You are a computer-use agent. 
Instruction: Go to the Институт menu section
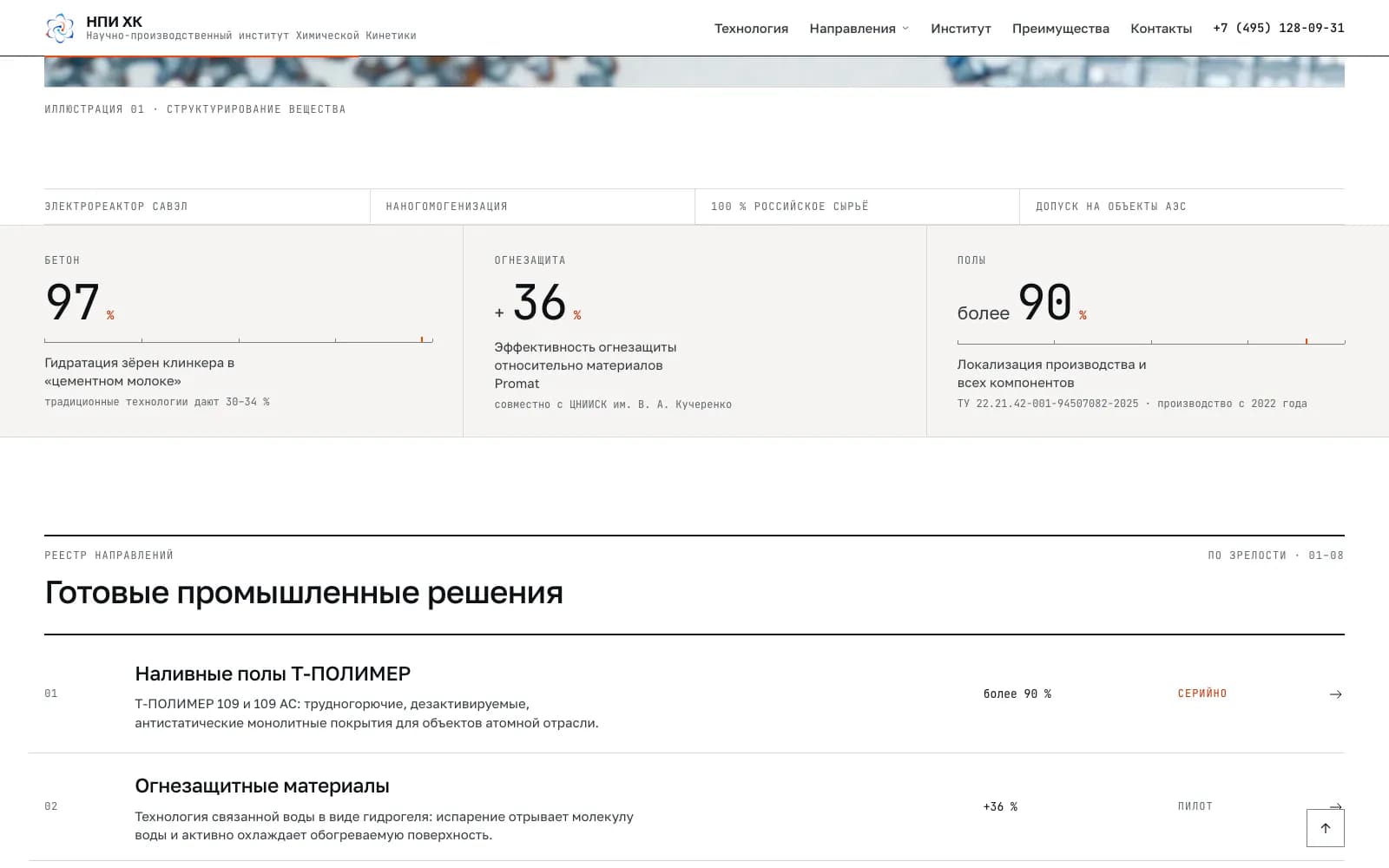[x=960, y=29]
